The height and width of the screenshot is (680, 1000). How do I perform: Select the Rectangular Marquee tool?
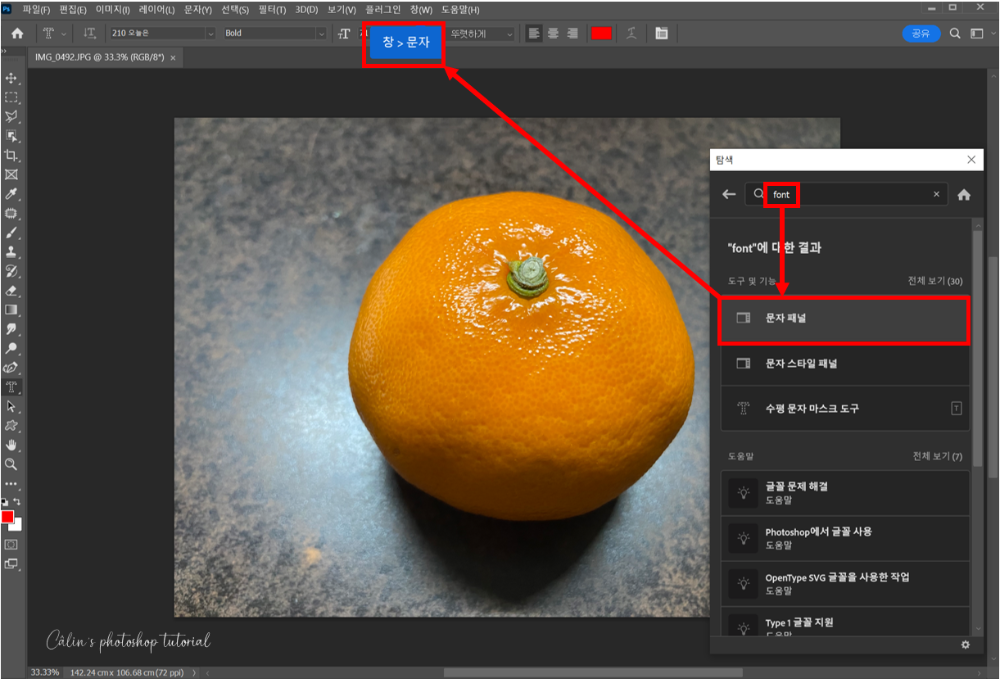[11, 98]
